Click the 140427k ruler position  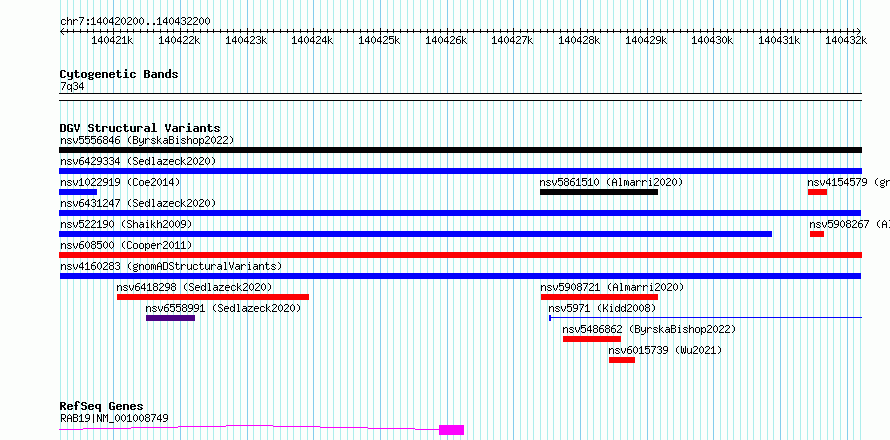[x=513, y=40]
